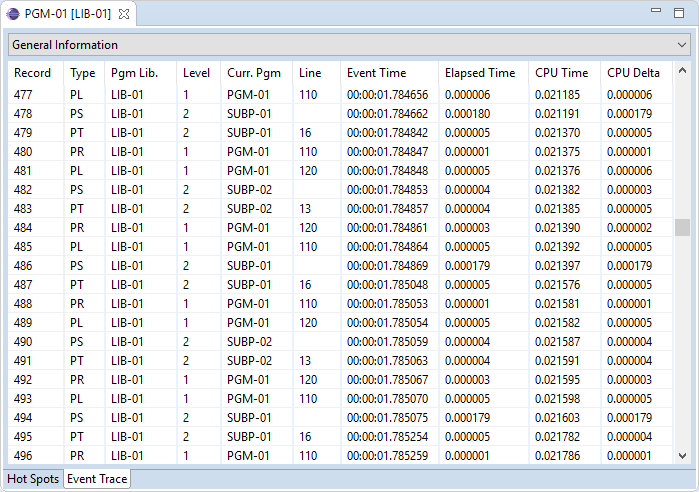Sort by the Record column header
699x492 pixels.
point(33,73)
